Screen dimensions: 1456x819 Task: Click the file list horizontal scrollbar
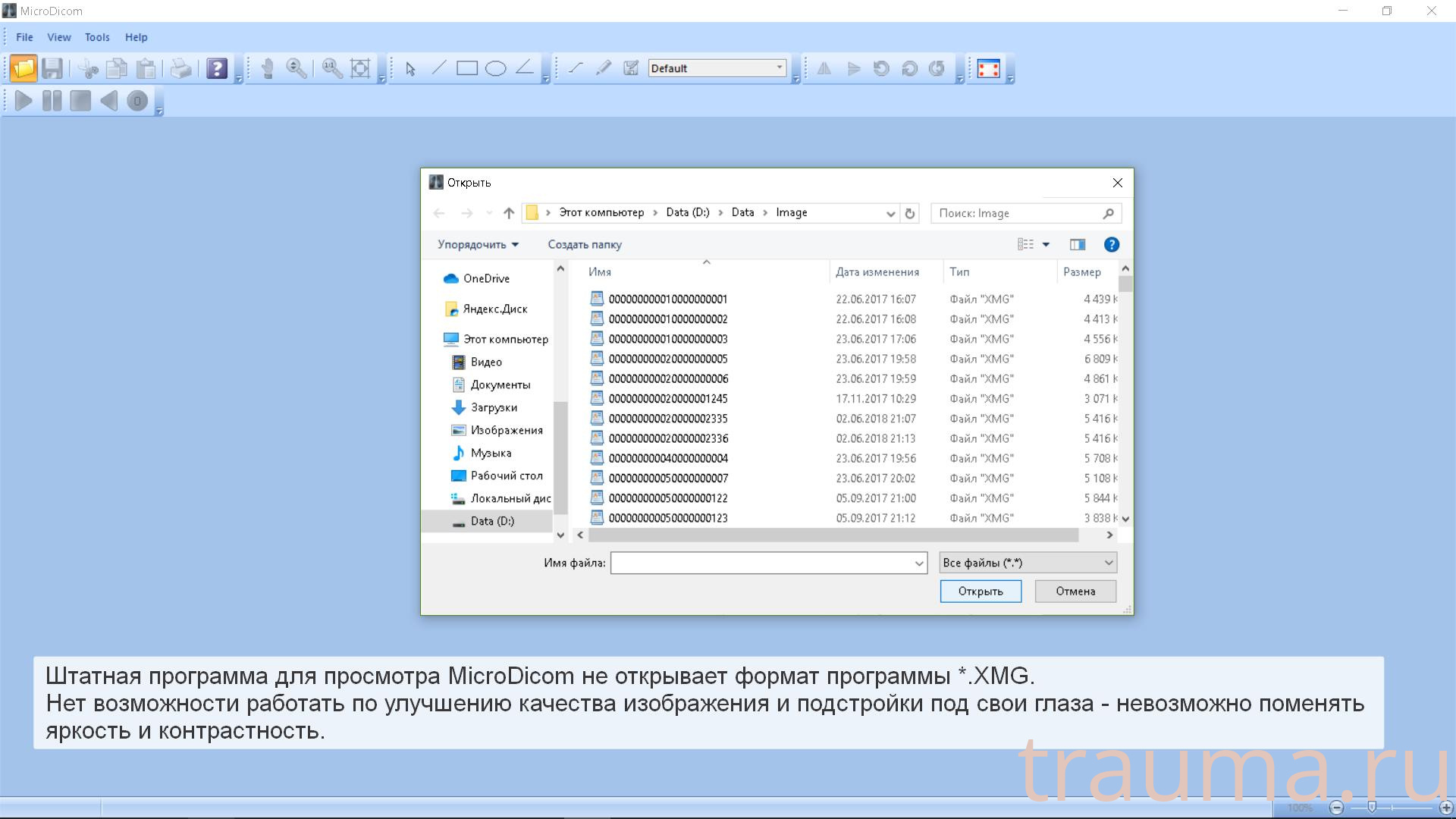[x=833, y=535]
